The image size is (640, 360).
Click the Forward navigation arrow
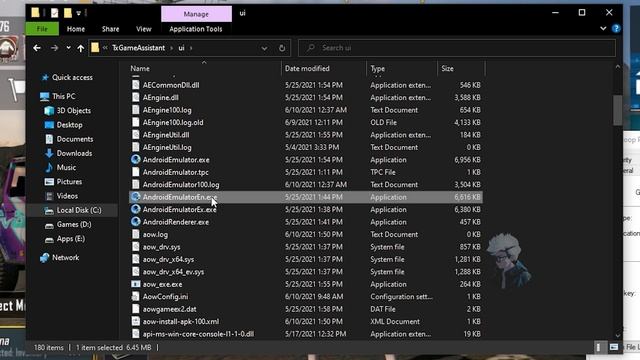[54, 48]
